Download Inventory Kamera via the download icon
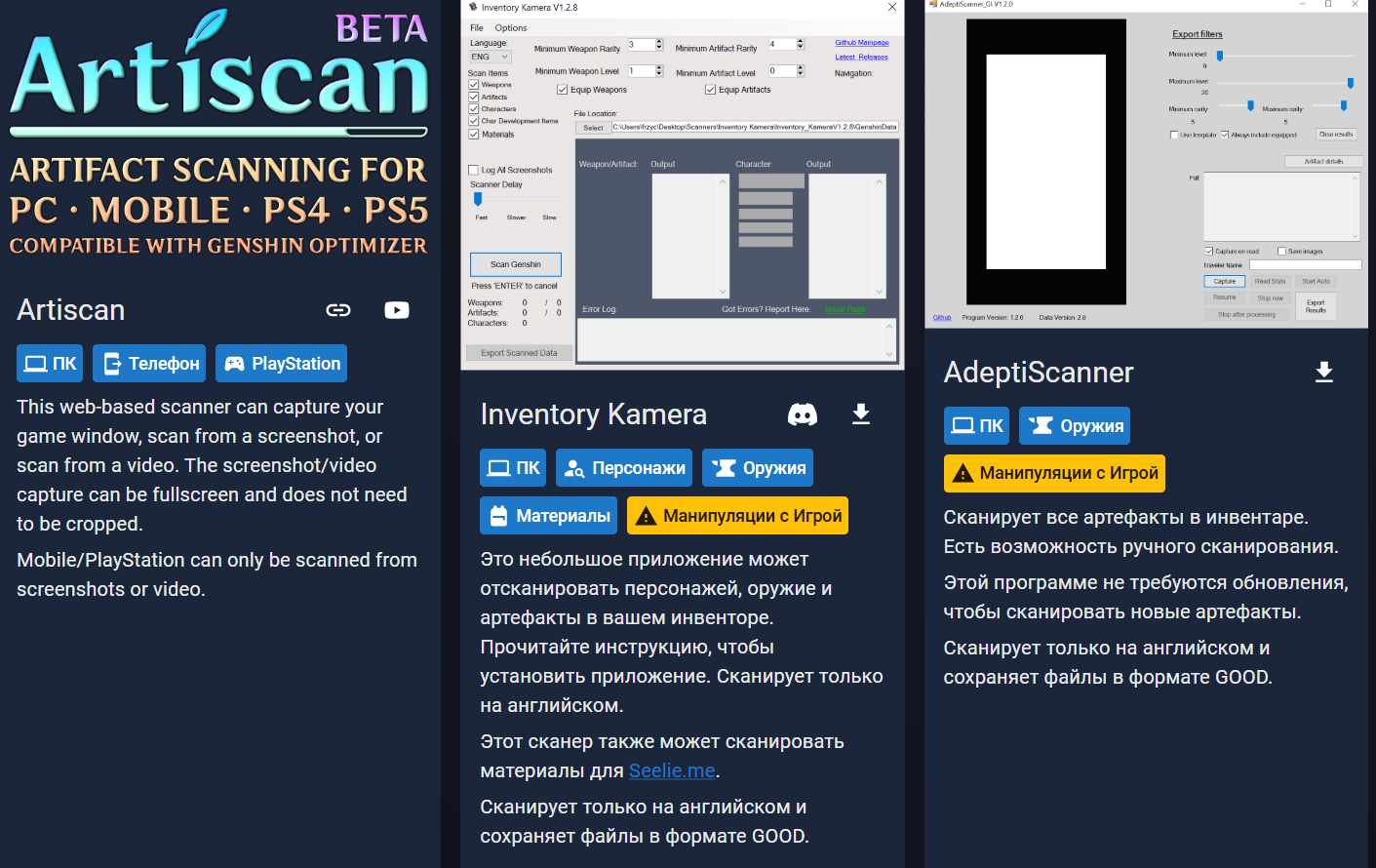This screenshot has height=868, width=1376. point(861,414)
